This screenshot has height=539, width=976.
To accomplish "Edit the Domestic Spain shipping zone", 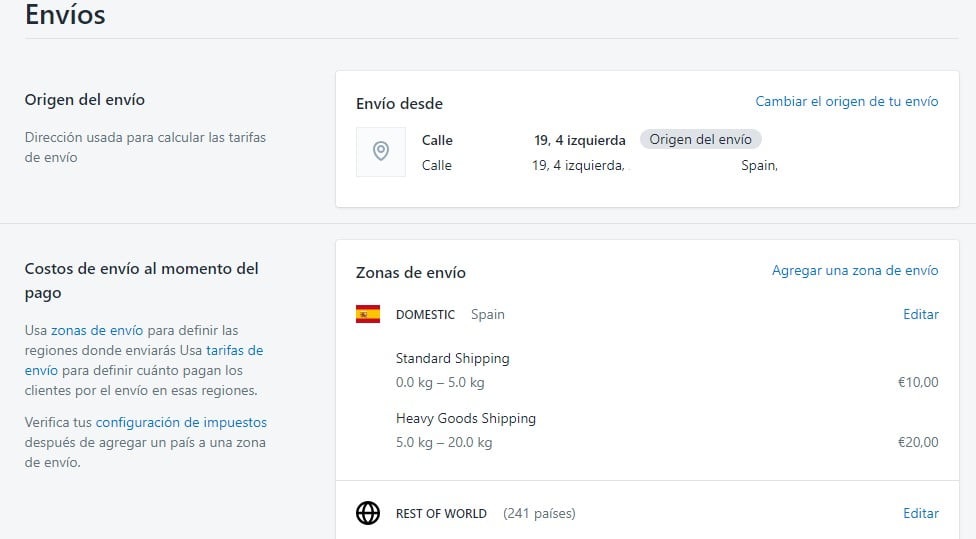I will pos(920,314).
